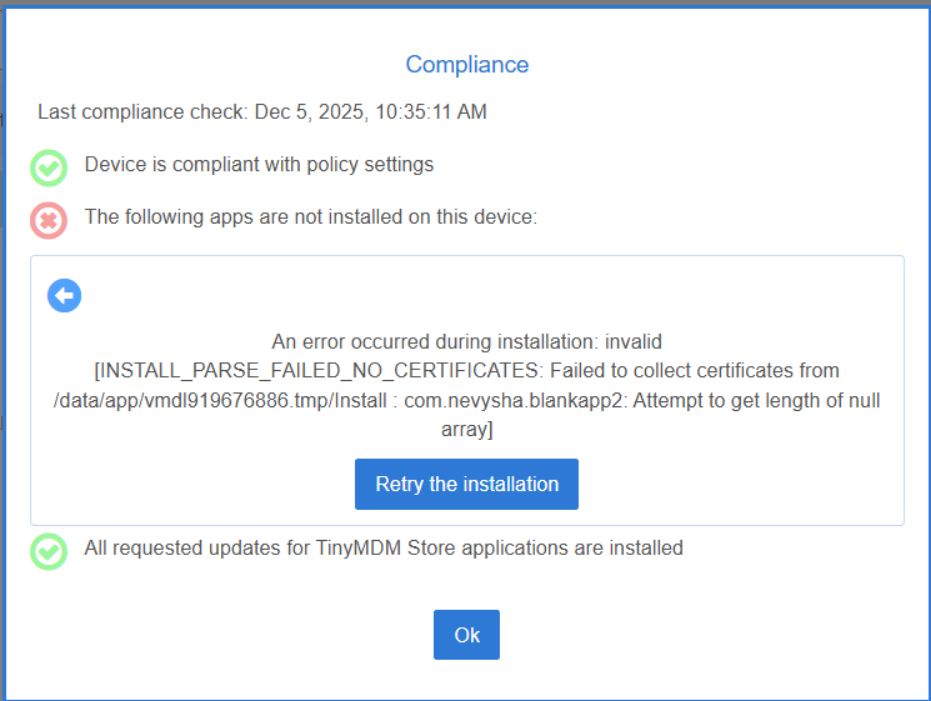Click the 'Dec 5, 2025' date text
This screenshot has width=931, height=701.
click(309, 112)
